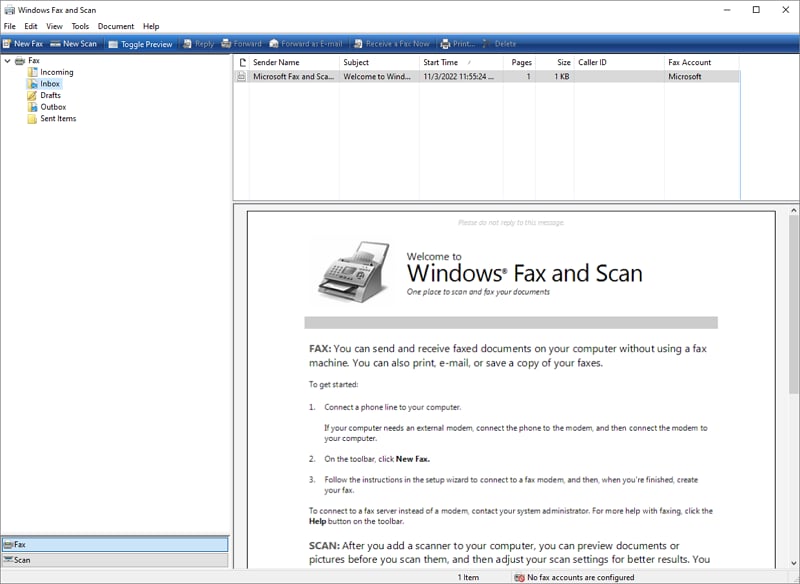Sort by Caller ID column
Screen dimensions: 800x584
pos(619,62)
